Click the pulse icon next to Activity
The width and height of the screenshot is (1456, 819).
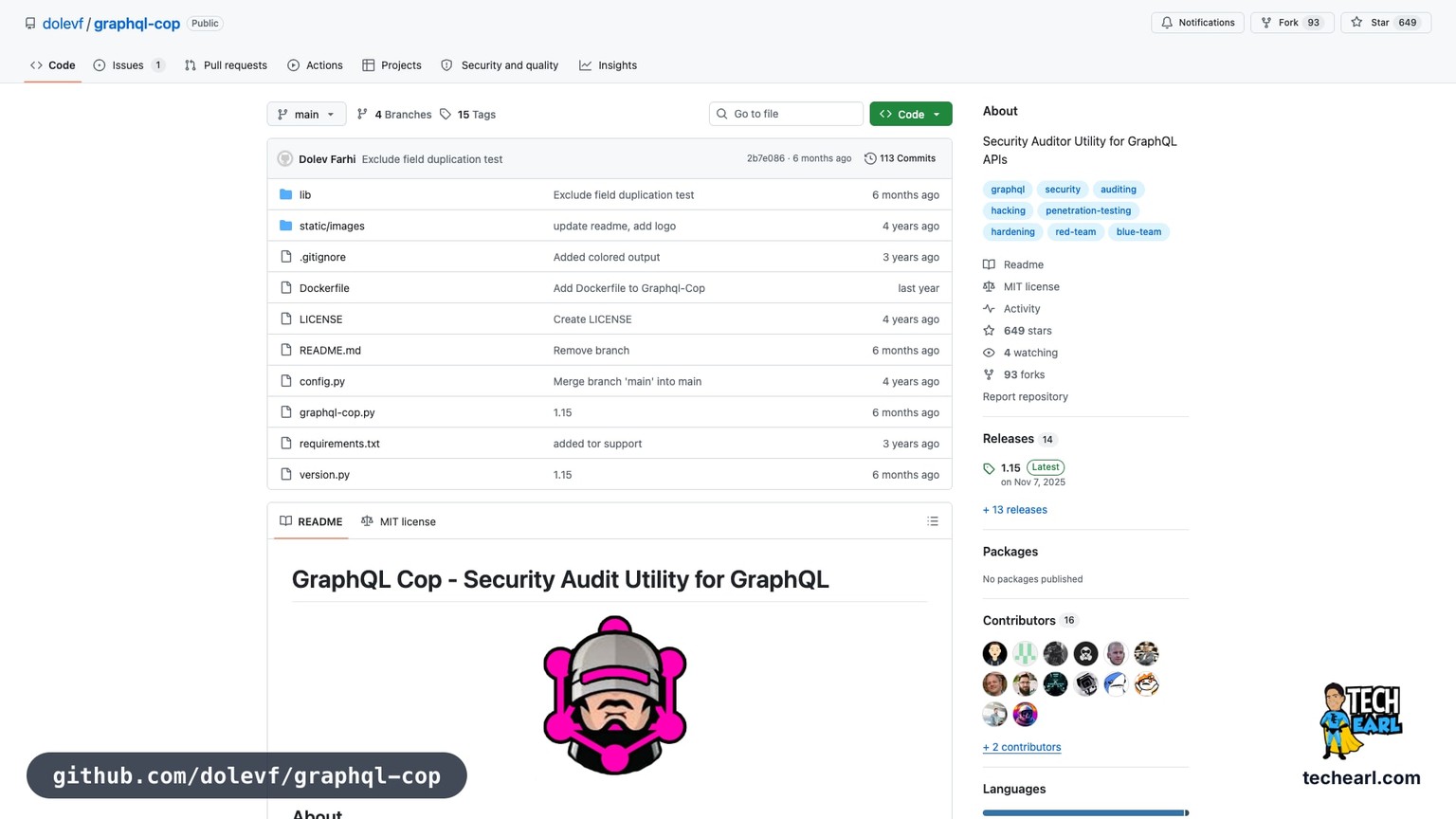tap(989, 309)
